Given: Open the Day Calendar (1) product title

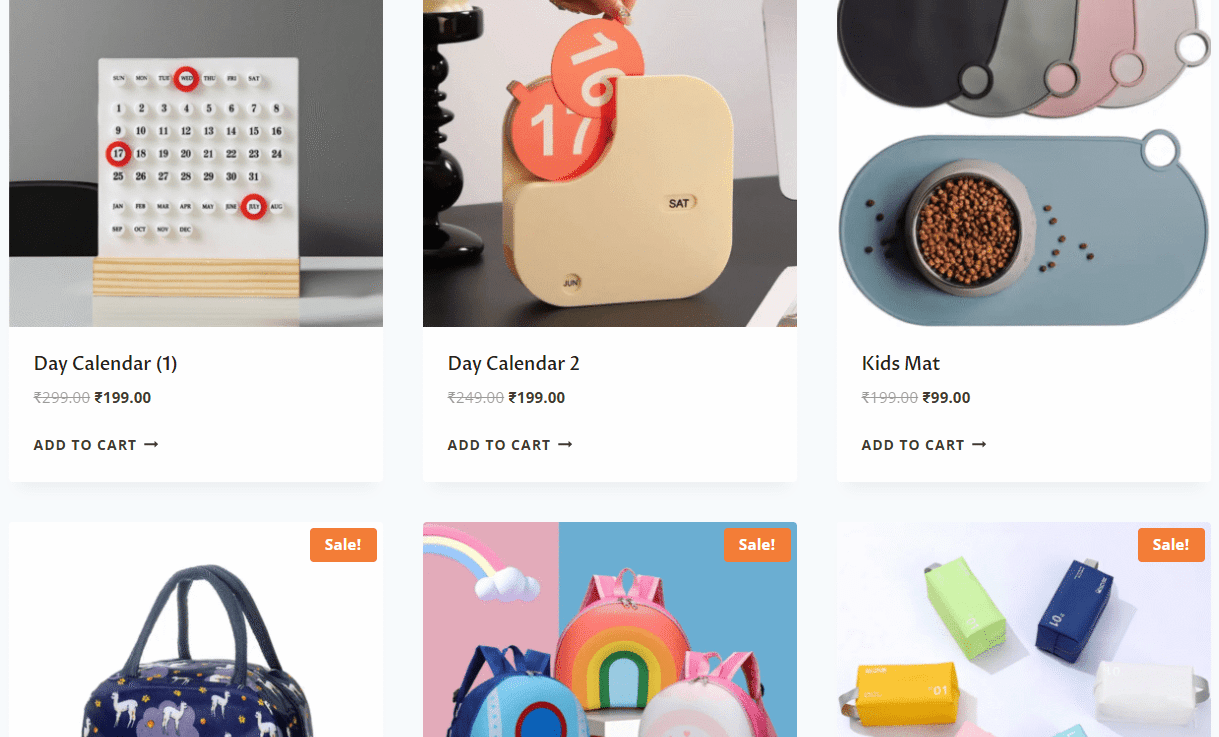Looking at the screenshot, I should point(105,363).
